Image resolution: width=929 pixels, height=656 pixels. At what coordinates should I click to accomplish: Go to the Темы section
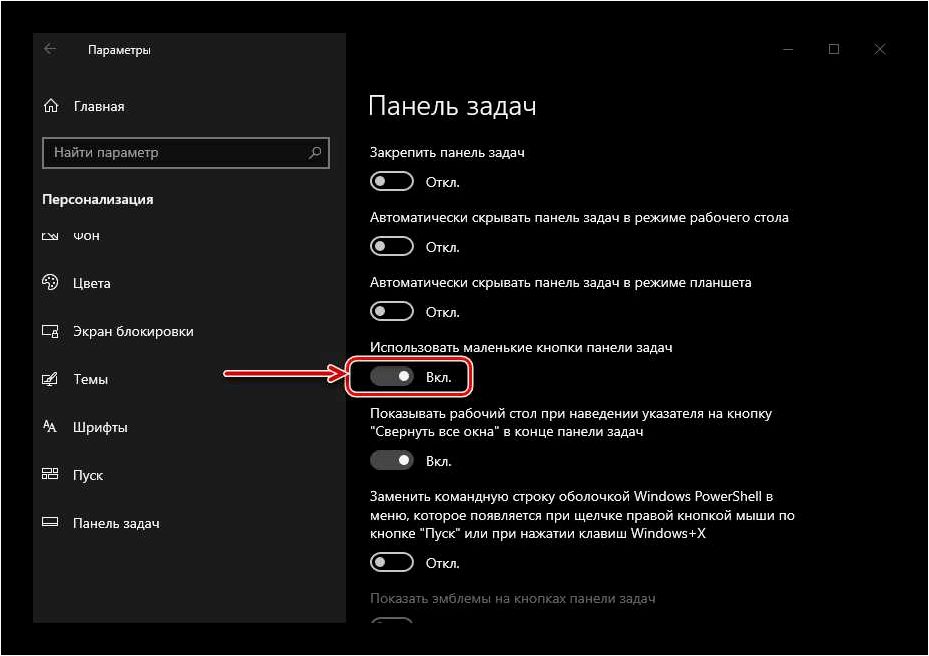click(x=91, y=379)
